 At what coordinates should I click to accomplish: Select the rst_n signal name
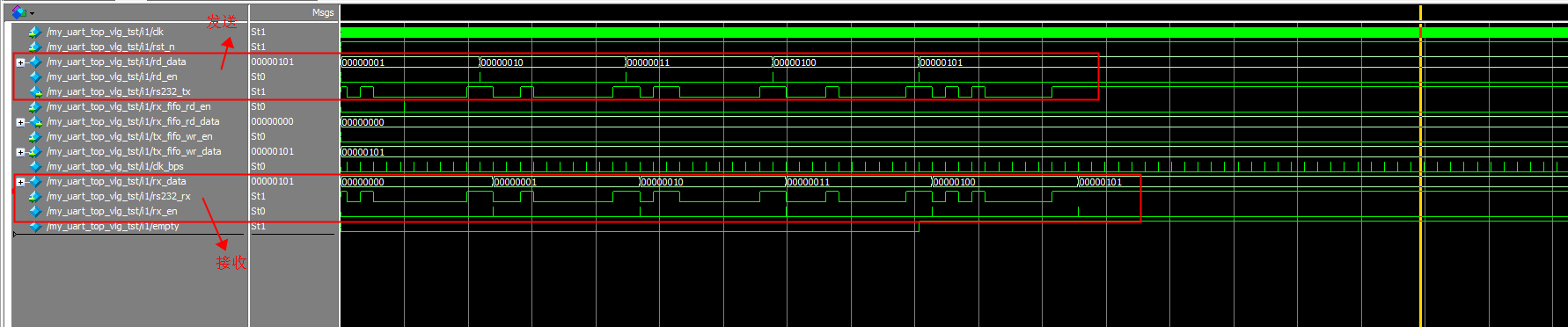click(x=111, y=47)
